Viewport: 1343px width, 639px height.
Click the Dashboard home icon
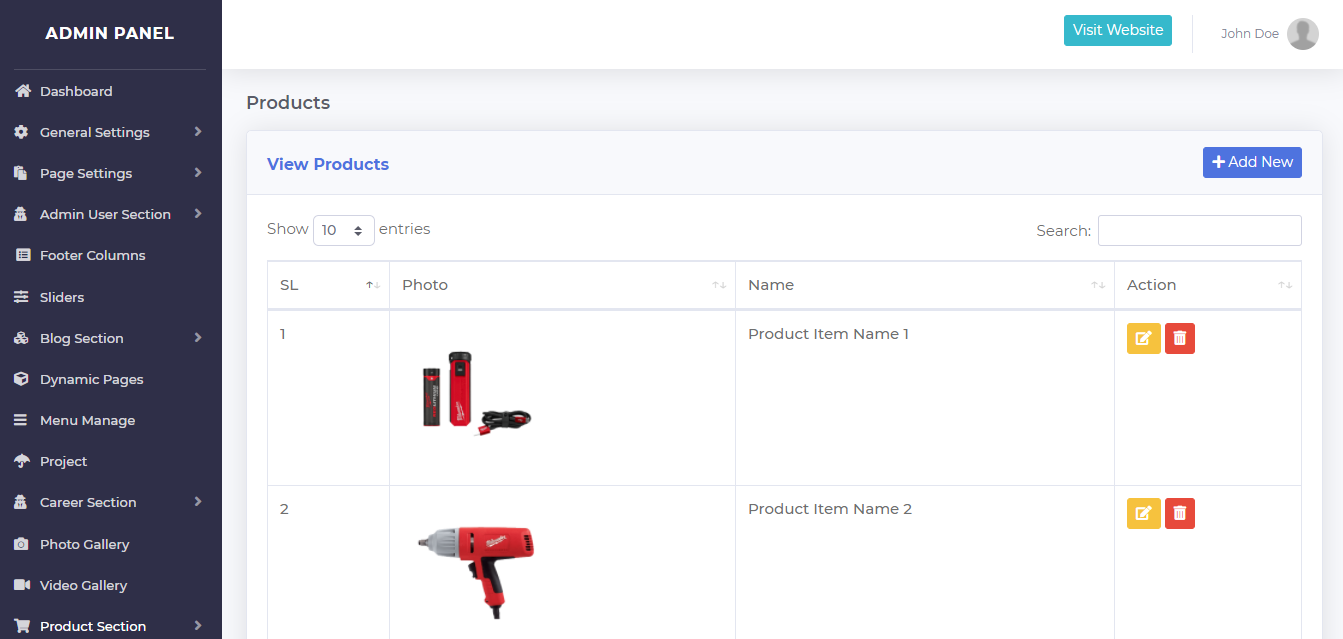[x=22, y=91]
